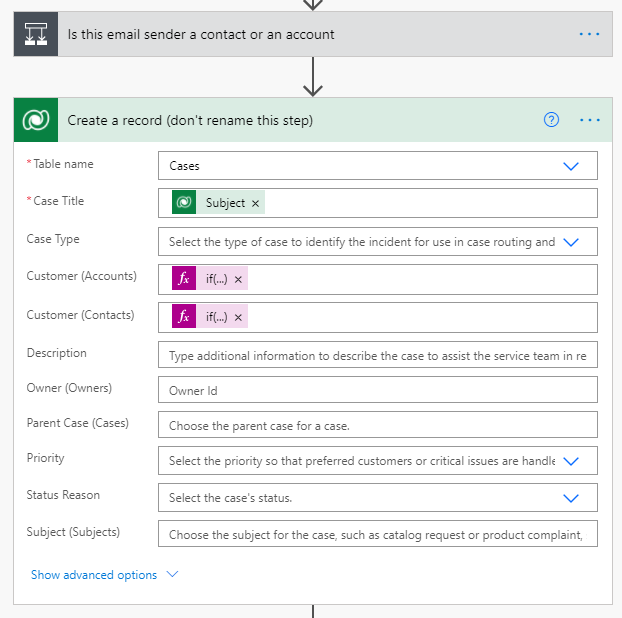Click the Description input field
Screen dimensions: 622x618
click(x=377, y=356)
